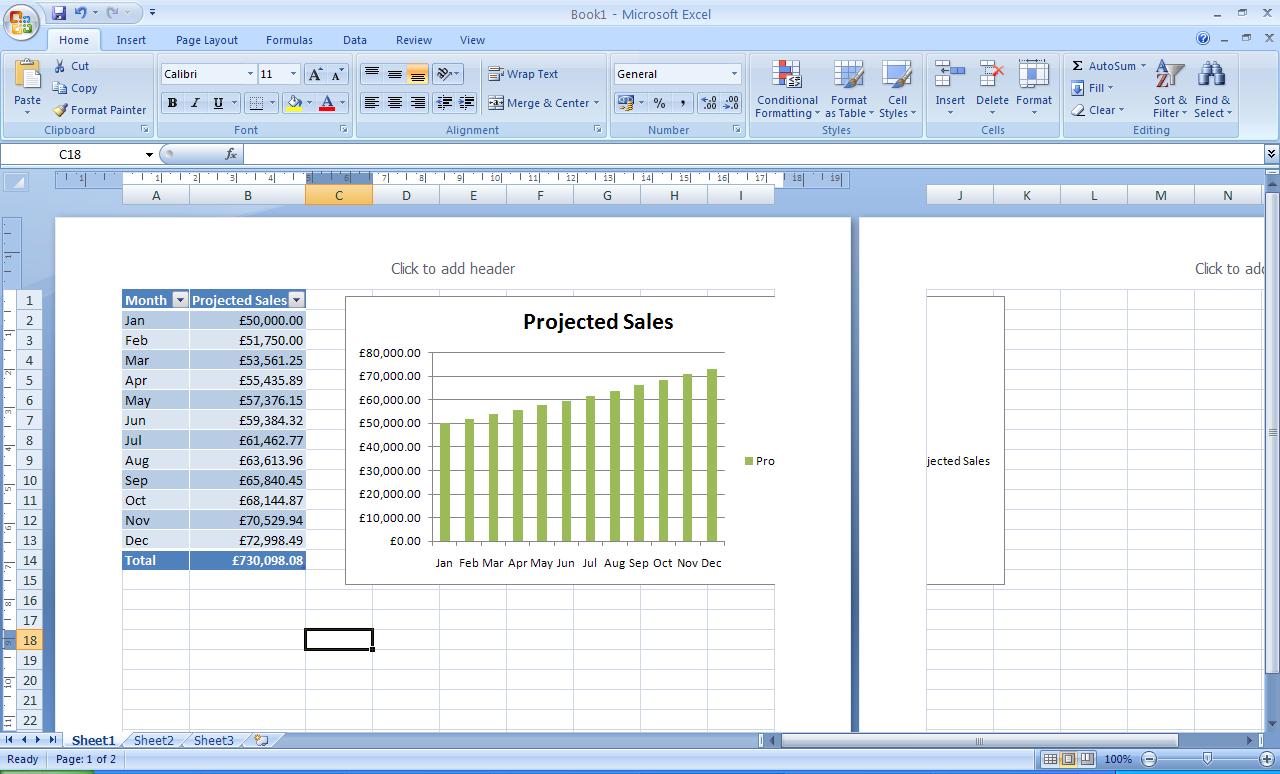Click the Office Button orb
1280x774 pixels.
[x=21, y=22]
